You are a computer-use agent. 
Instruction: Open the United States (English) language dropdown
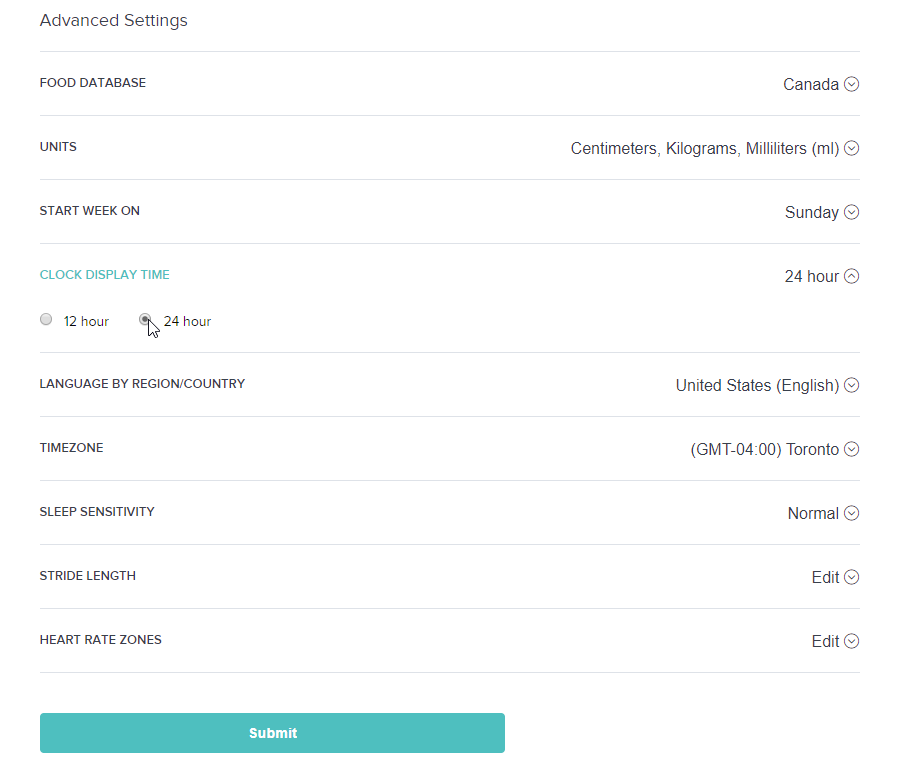[756, 385]
